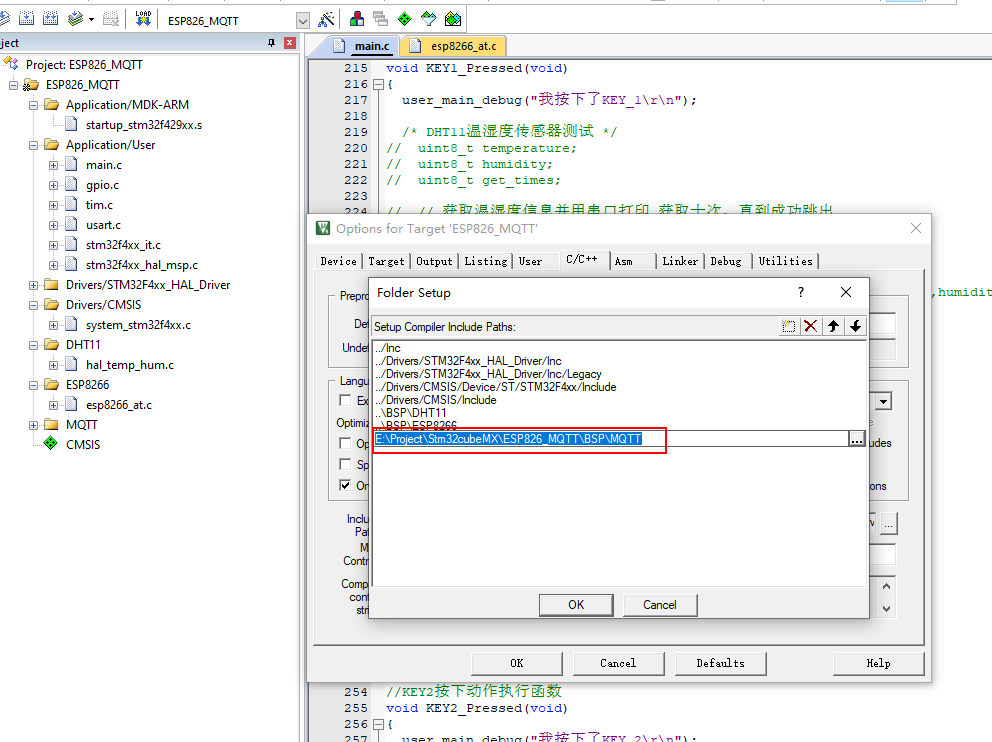Click the scroll-up arrow of compiler control string
This screenshot has height=742, width=992.
coord(886,586)
